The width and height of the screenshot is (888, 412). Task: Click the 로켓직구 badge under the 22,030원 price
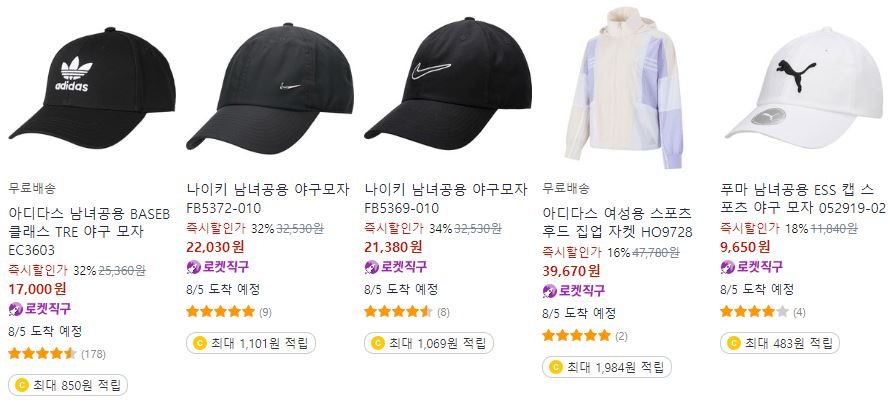point(217,267)
